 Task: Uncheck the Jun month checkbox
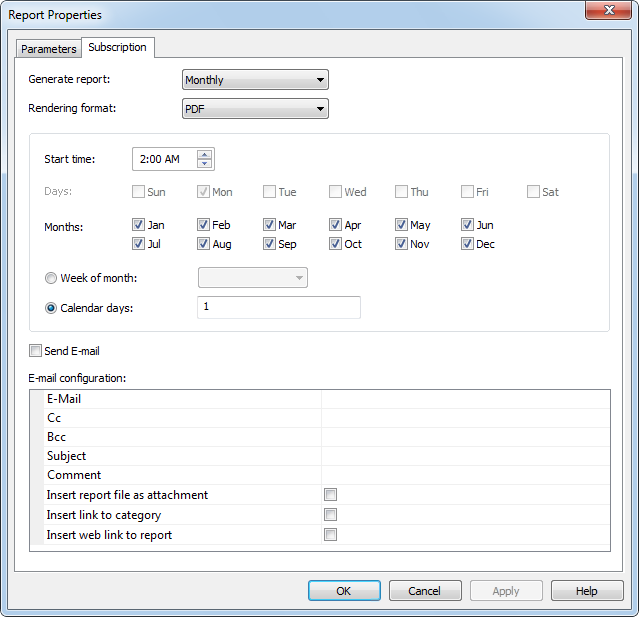click(467, 225)
